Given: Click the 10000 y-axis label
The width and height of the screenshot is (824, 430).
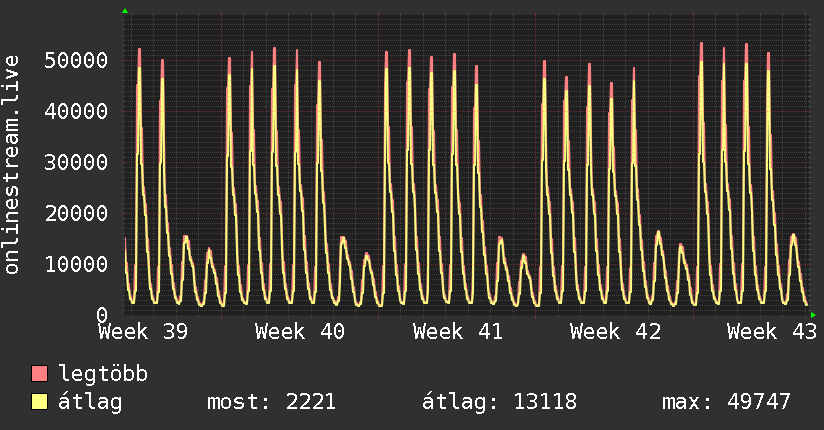Looking at the screenshot, I should pyautogui.click(x=76, y=264).
